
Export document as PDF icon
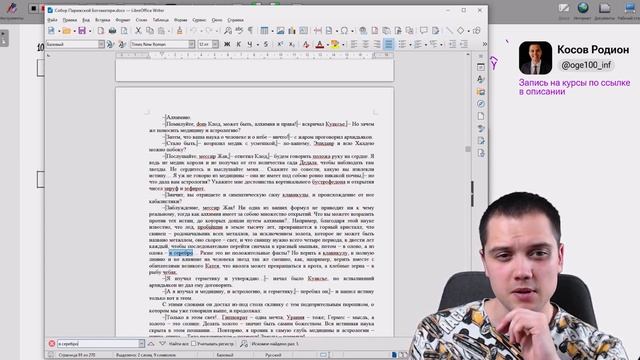[101, 31]
